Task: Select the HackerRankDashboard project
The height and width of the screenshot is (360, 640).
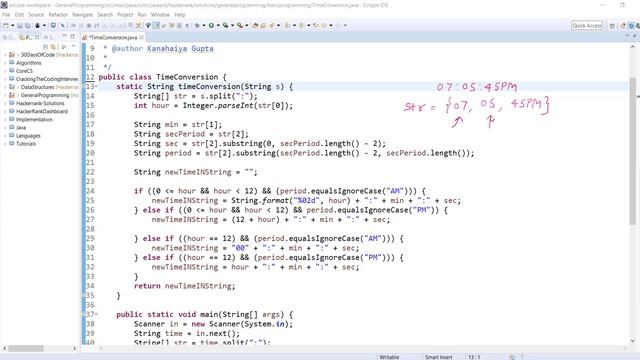Action: point(42,111)
